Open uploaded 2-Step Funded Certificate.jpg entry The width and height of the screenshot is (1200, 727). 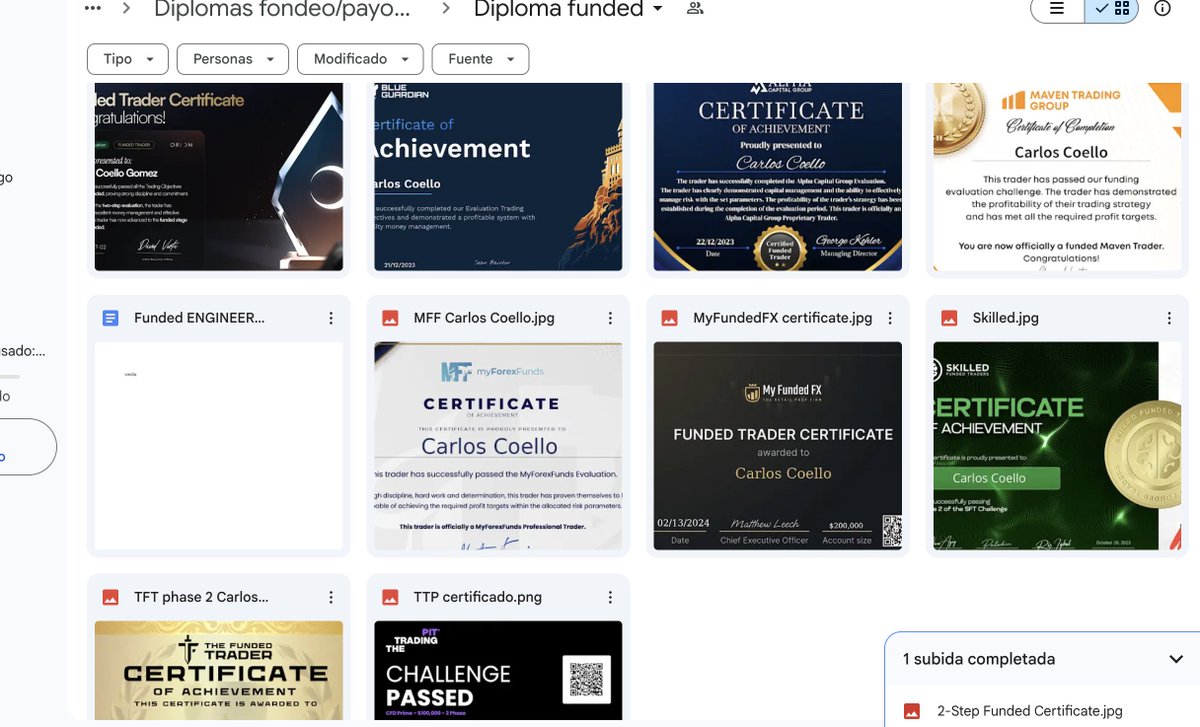pos(1042,711)
